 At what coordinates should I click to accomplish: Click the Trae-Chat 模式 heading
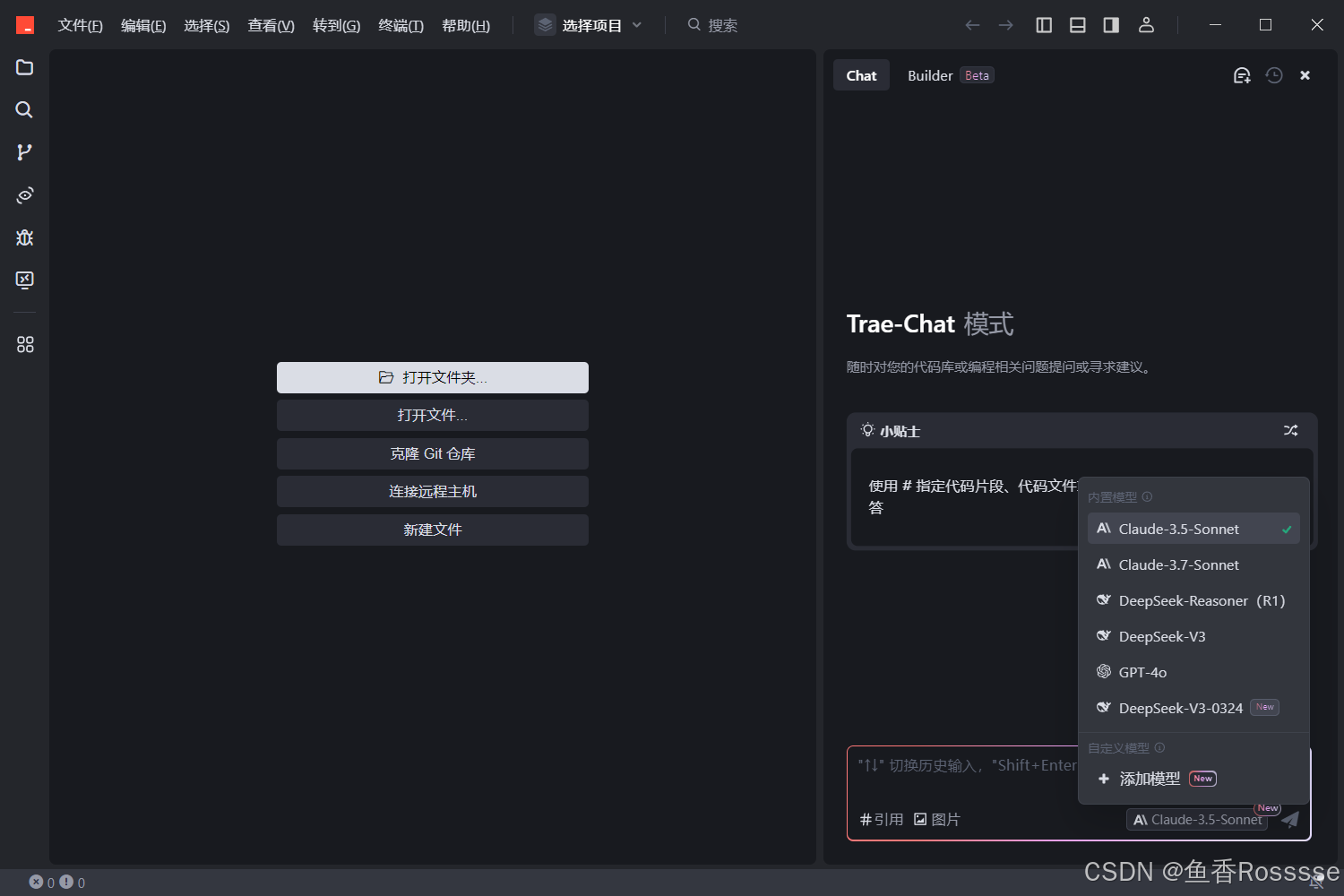pos(930,323)
